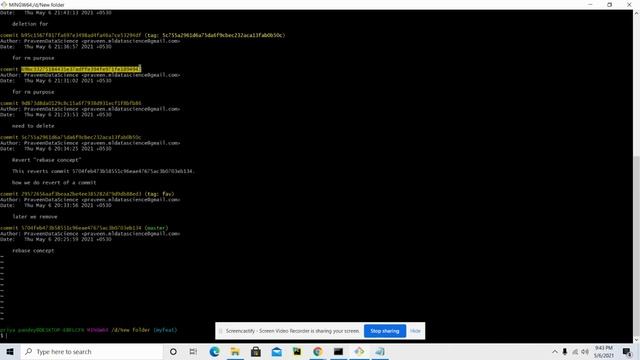Launch Microsoft Edge from the taskbar
The image size is (640, 360).
tap(214, 351)
